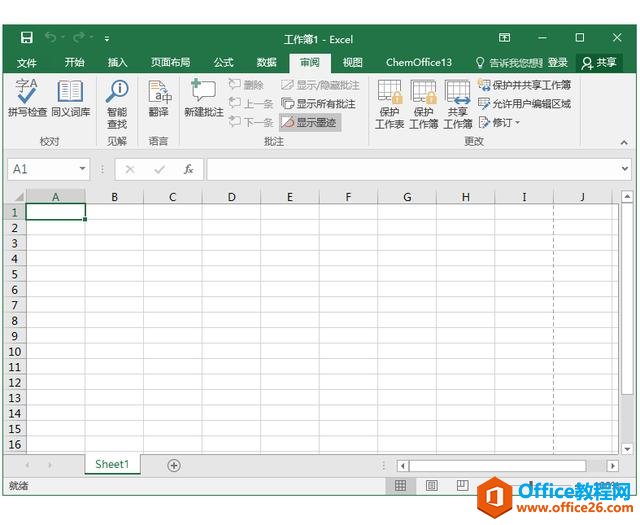Click the horizontal scrollbar right arrow
Image resolution: width=640 pixels, height=525 pixels.
(x=613, y=465)
